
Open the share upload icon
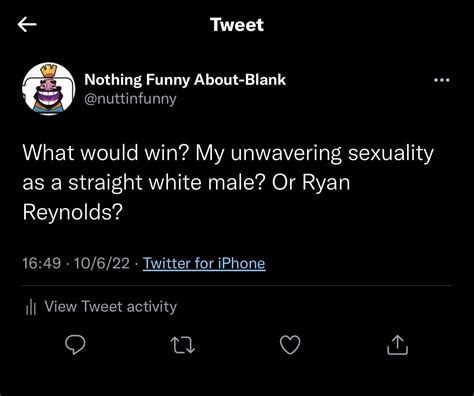coord(397,345)
